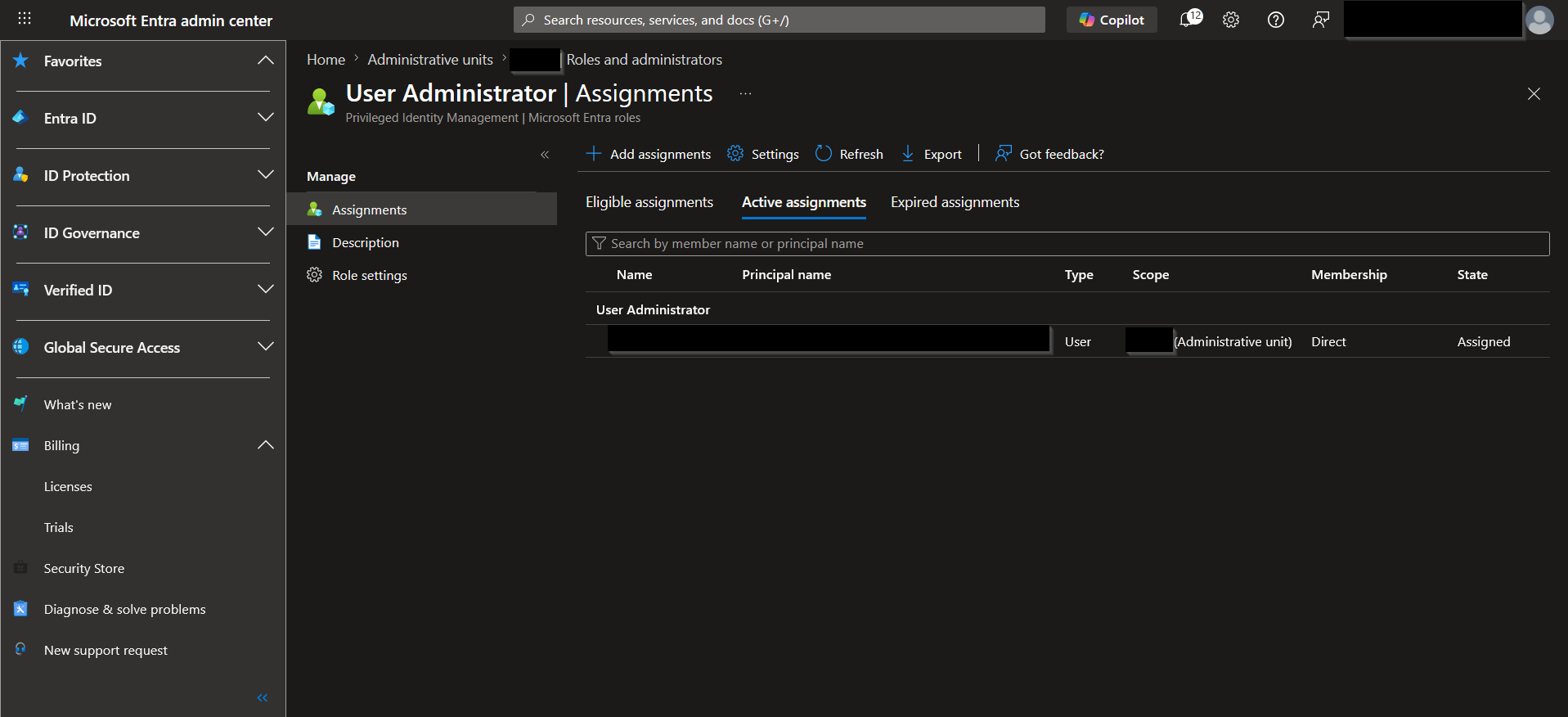Image resolution: width=1568 pixels, height=717 pixels.
Task: Switch to the Active assignments tab
Action: [x=804, y=202]
